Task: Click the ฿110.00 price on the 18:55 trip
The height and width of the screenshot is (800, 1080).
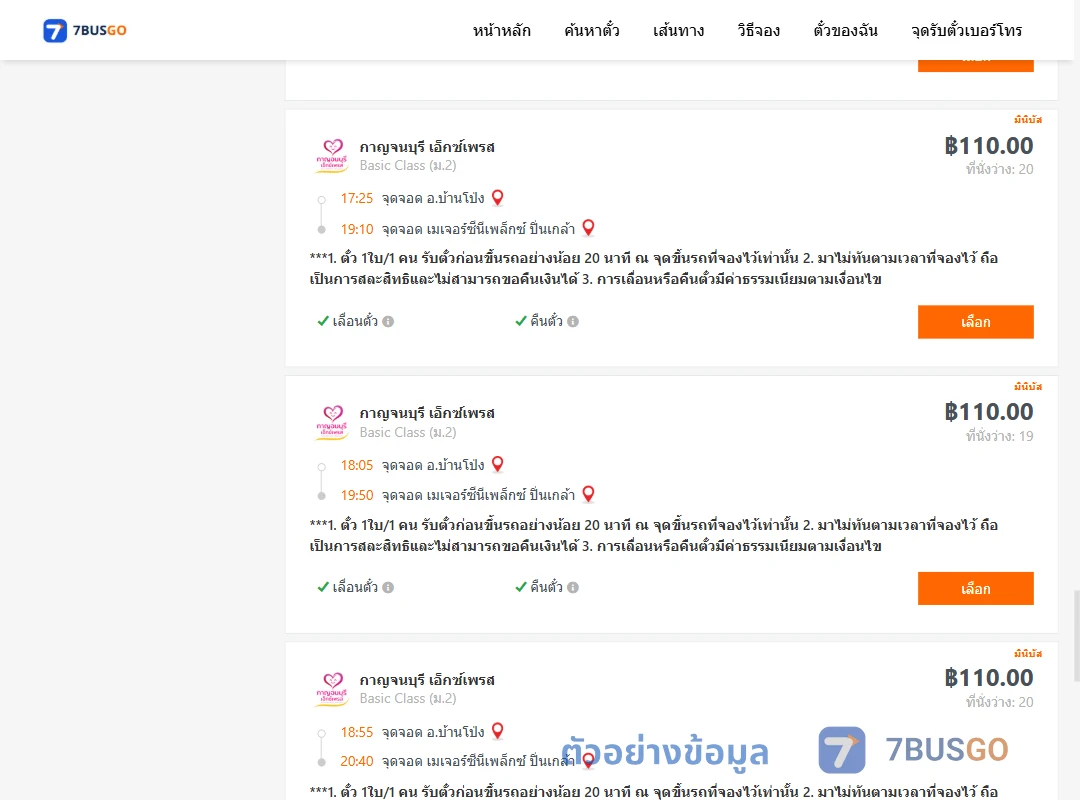Action: (x=988, y=677)
